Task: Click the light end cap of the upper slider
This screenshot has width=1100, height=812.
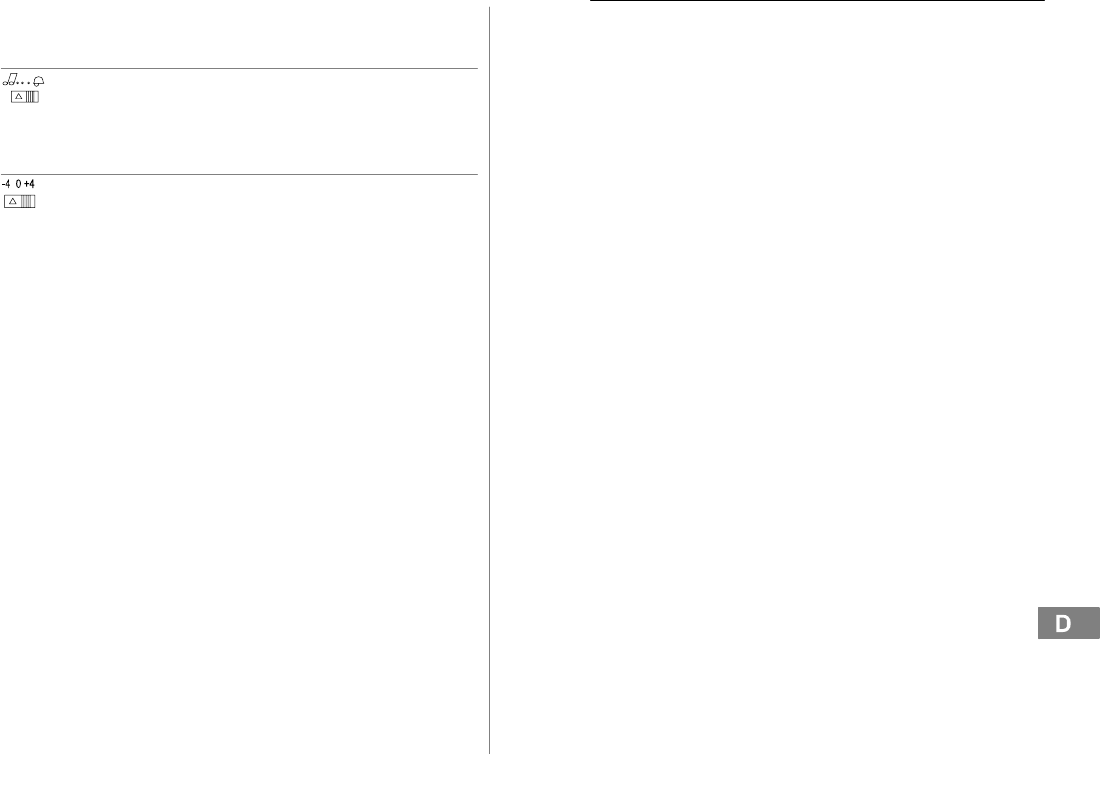Action: [36, 97]
